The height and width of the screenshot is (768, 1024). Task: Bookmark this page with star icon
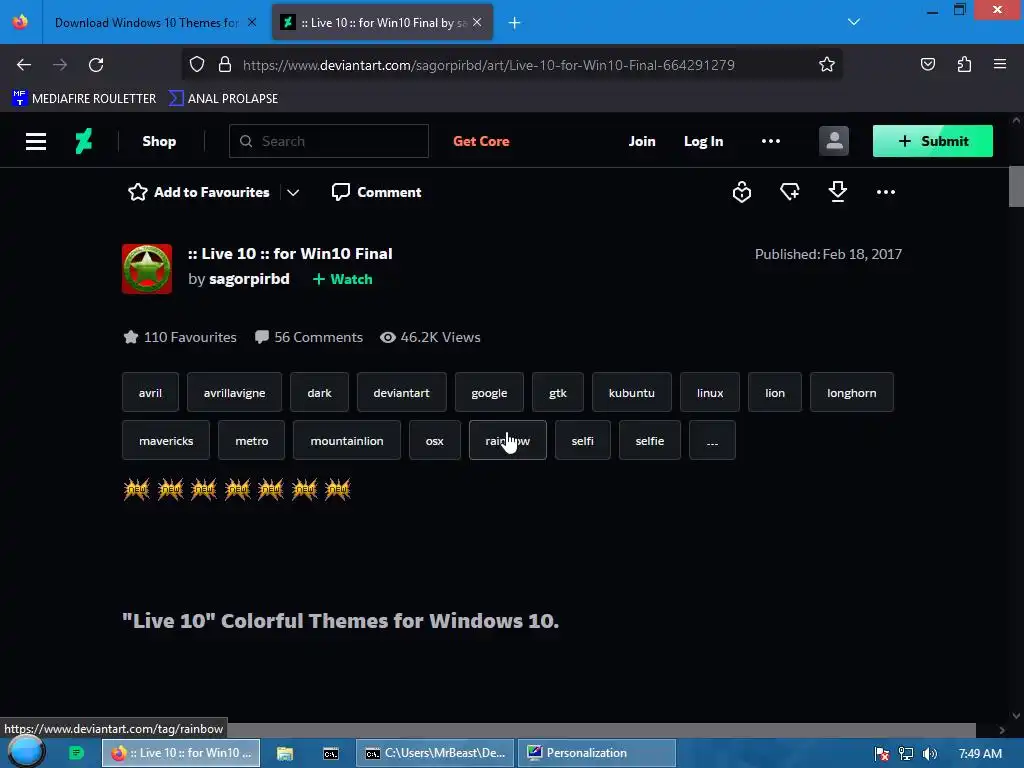click(827, 65)
